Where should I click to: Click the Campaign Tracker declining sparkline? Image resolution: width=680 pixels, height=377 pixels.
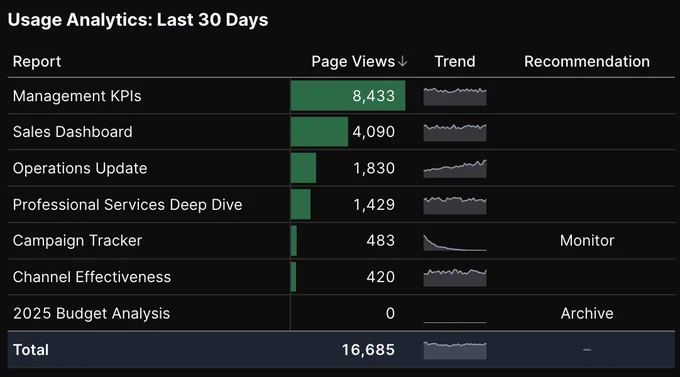455,243
